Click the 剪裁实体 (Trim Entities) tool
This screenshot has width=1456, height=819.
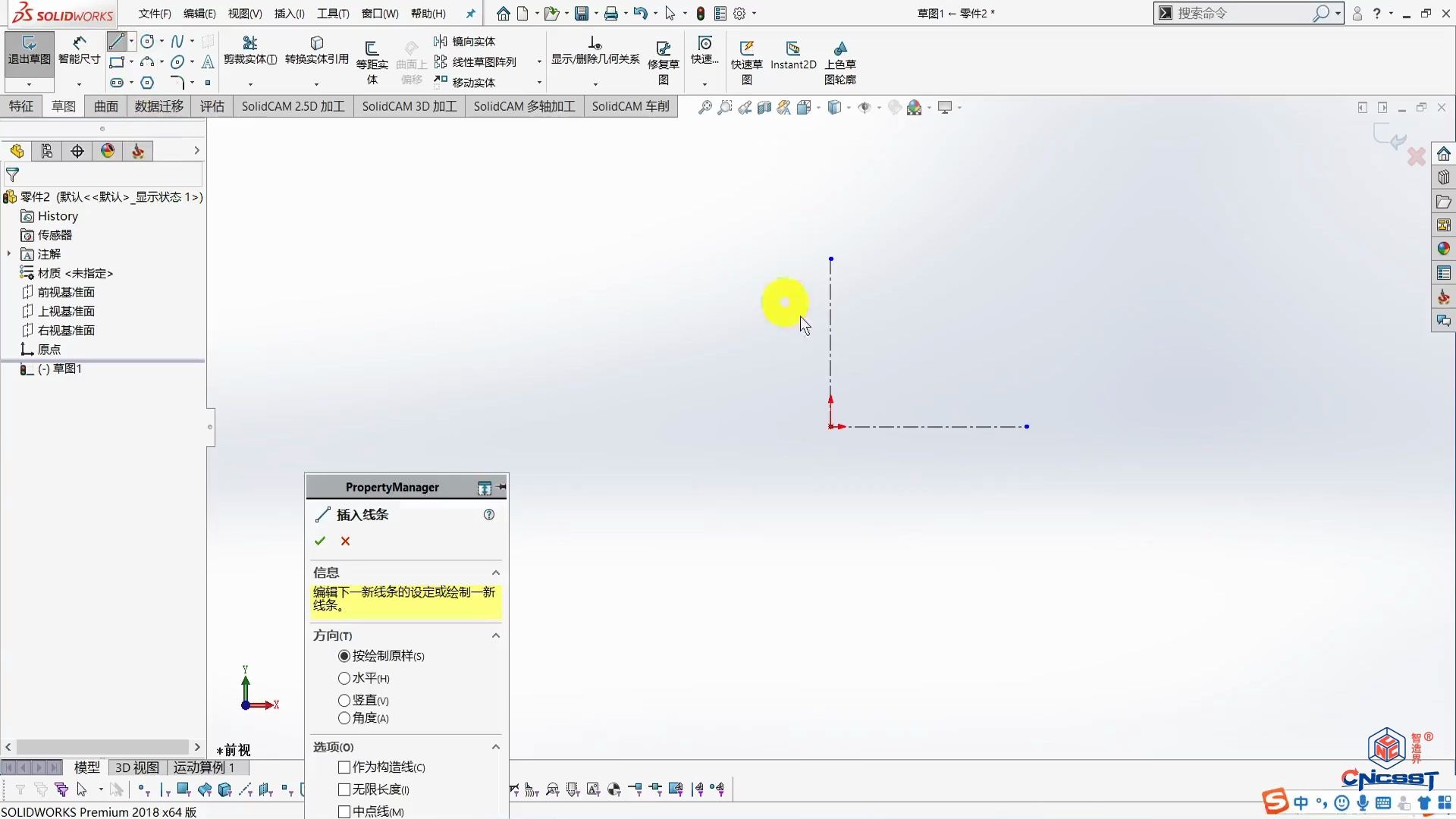point(250,53)
